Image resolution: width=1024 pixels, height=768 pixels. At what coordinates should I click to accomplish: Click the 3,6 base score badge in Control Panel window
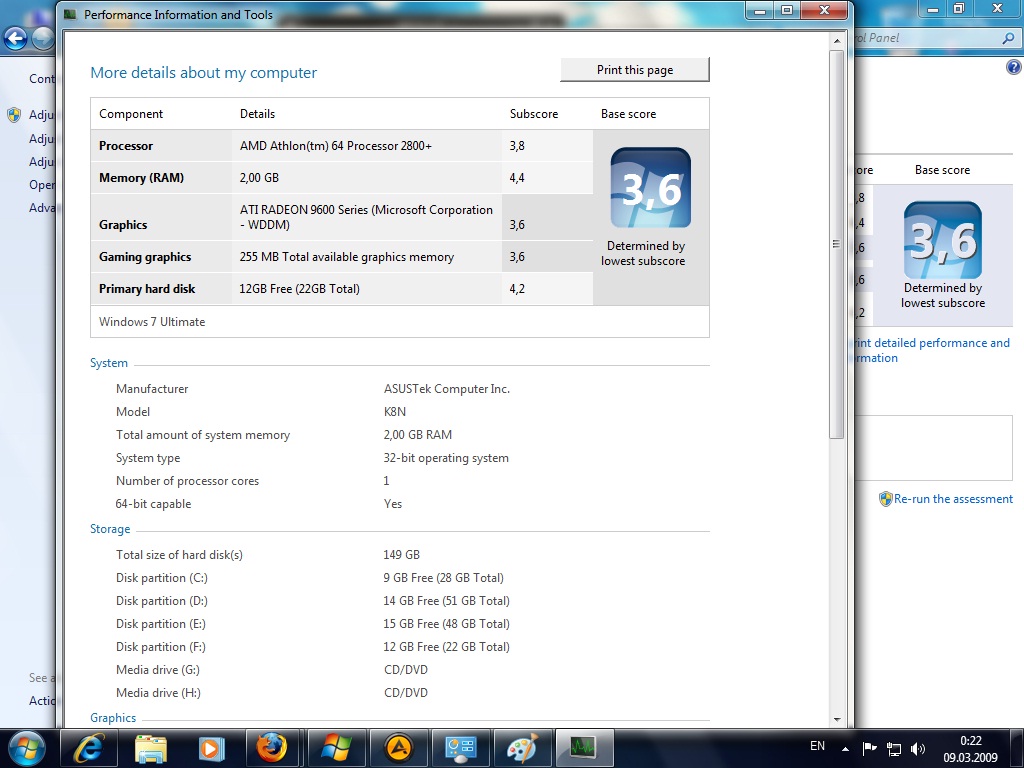942,240
